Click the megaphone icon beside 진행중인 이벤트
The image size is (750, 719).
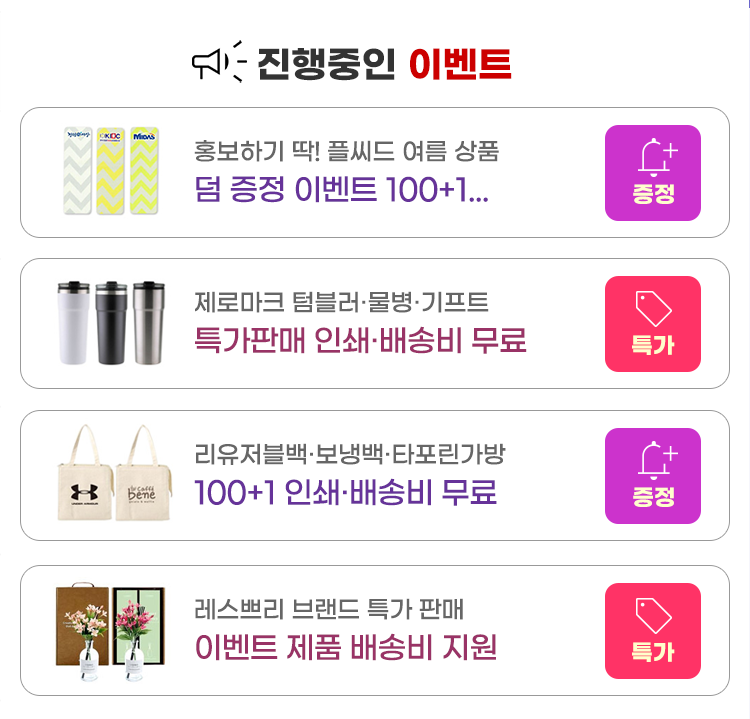[x=219, y=63]
